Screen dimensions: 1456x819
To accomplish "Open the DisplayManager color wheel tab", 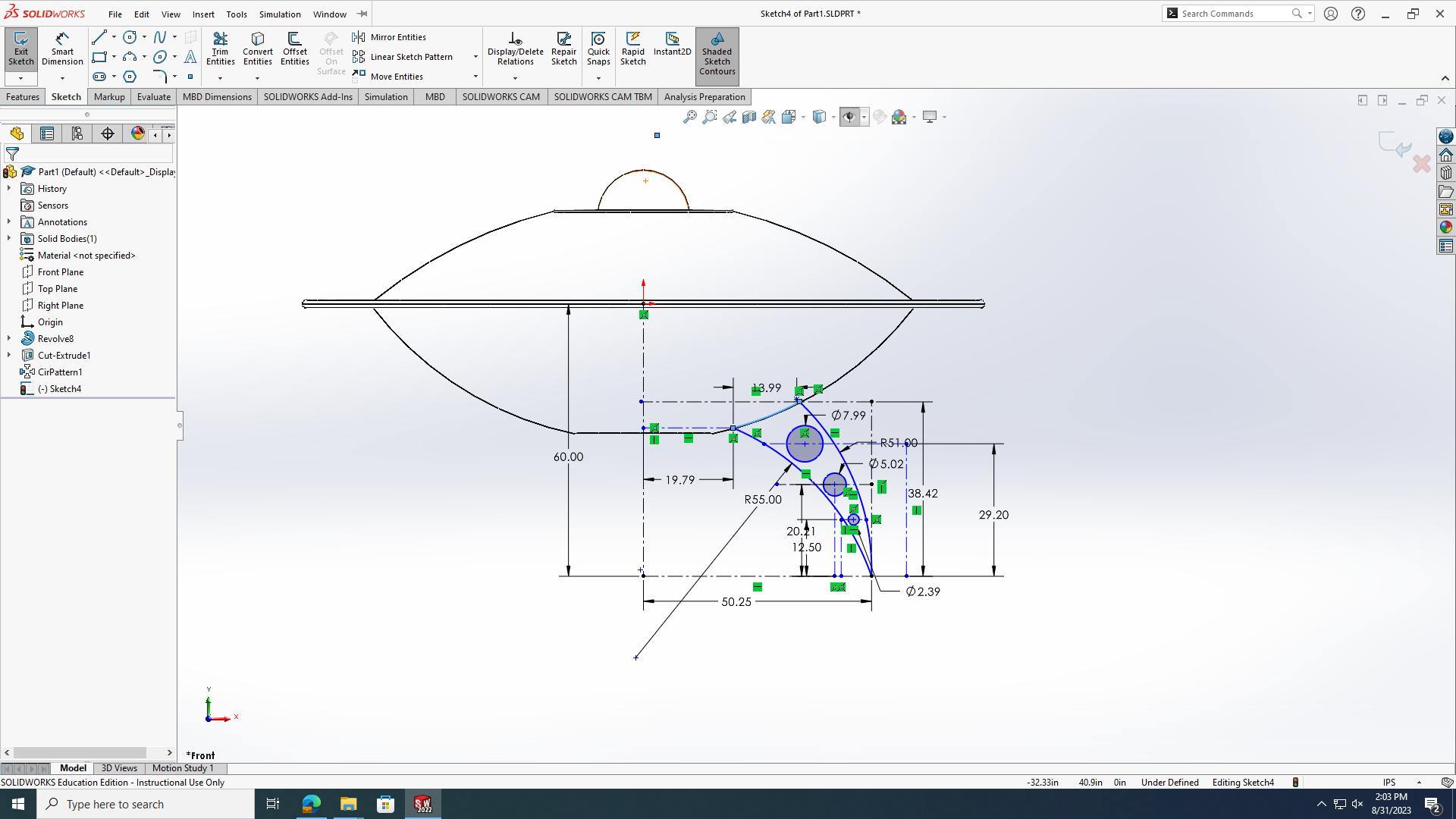I will 138,133.
